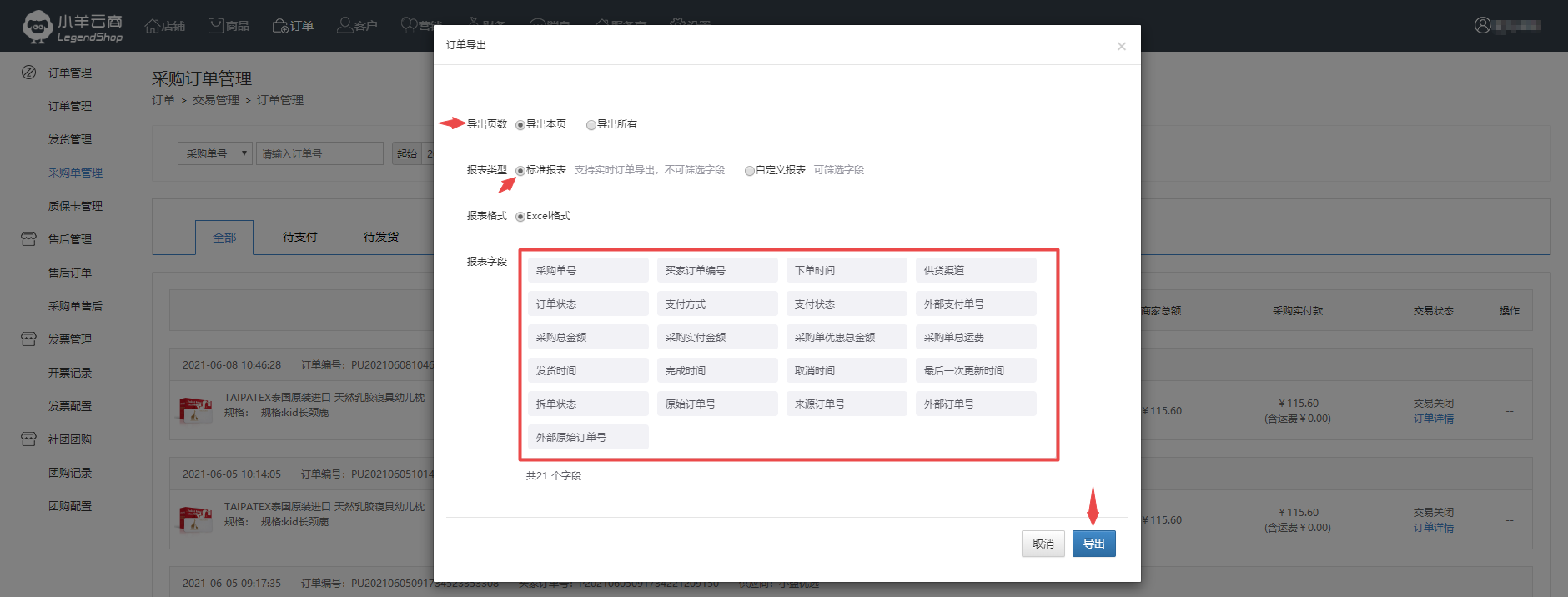Screen dimensions: 1568x597
Task: Switch to the 待支付 tab
Action: 299,238
